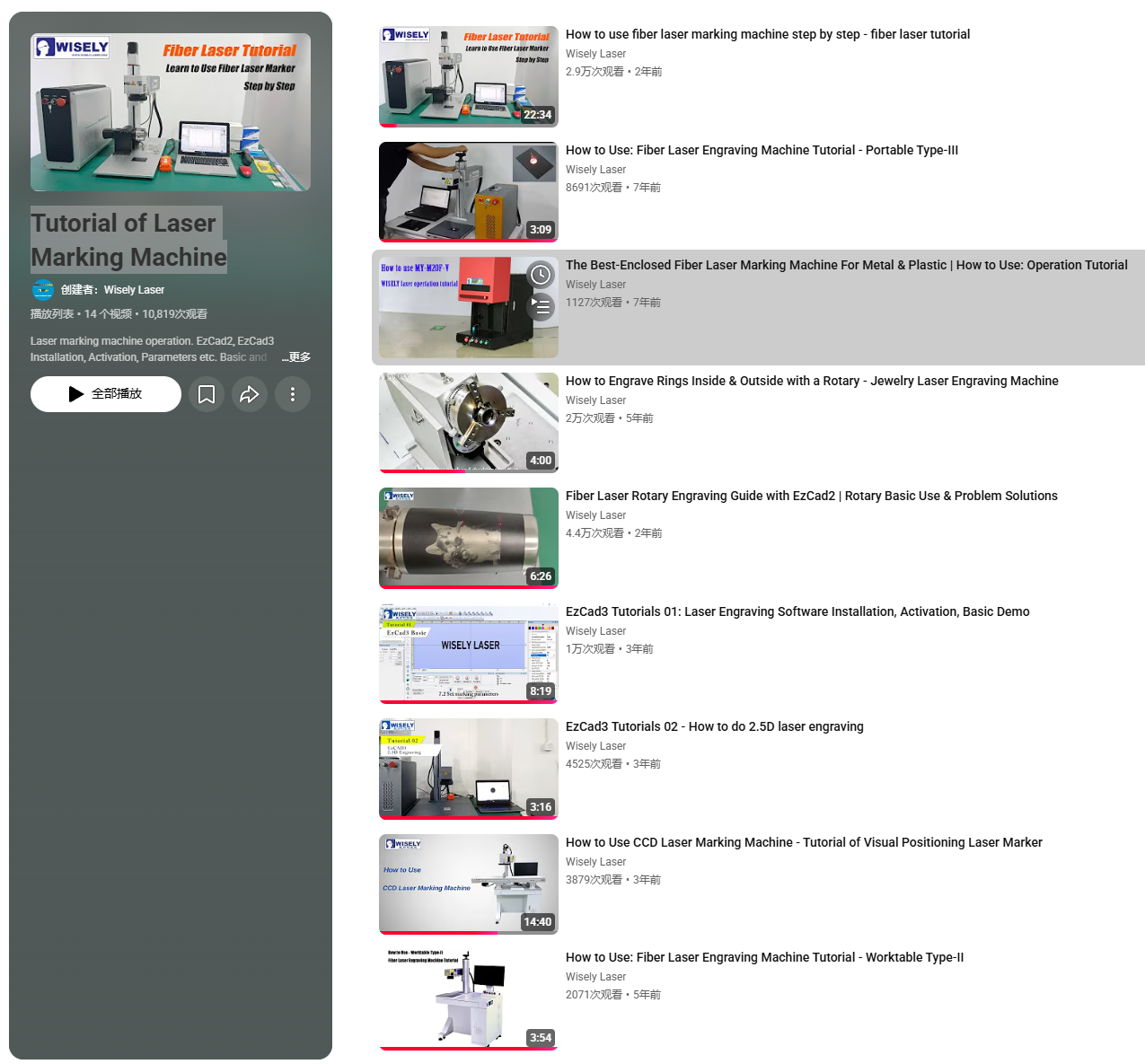Open Wisely Laser channel under ring engraving video

pyautogui.click(x=595, y=400)
